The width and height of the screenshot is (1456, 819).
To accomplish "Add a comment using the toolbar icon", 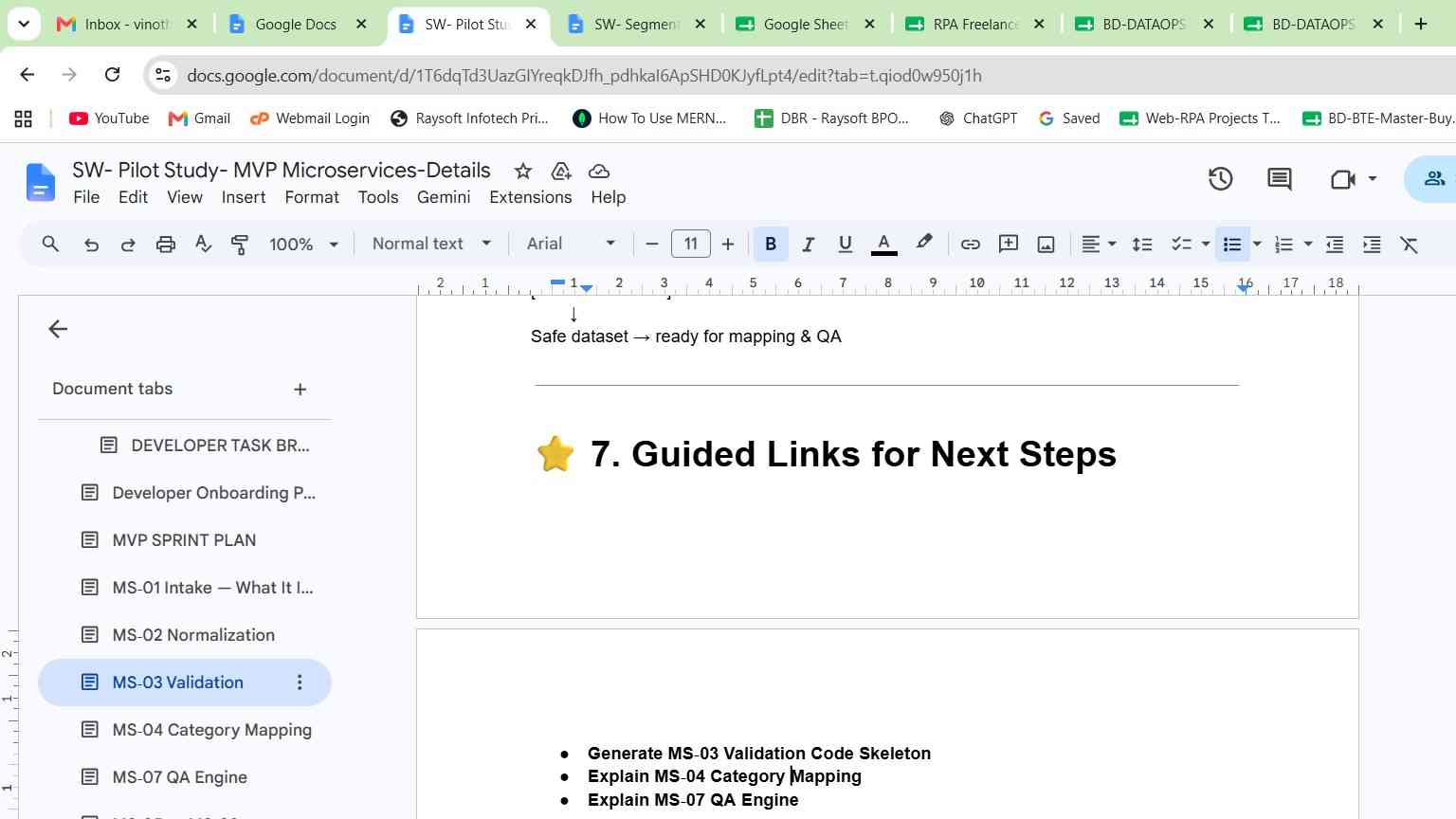I will point(1009,245).
